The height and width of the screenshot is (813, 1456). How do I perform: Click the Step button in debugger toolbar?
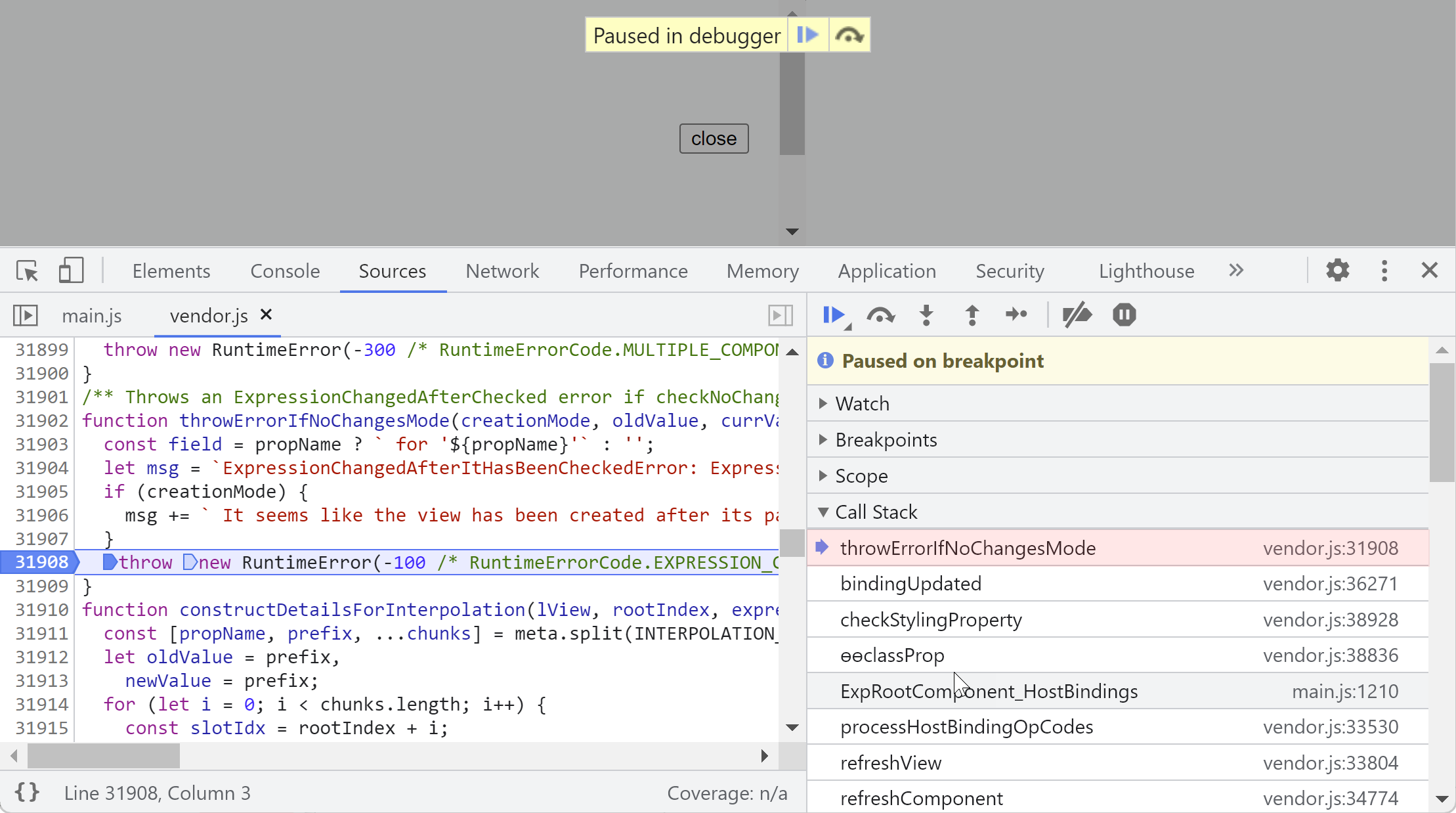click(1016, 315)
